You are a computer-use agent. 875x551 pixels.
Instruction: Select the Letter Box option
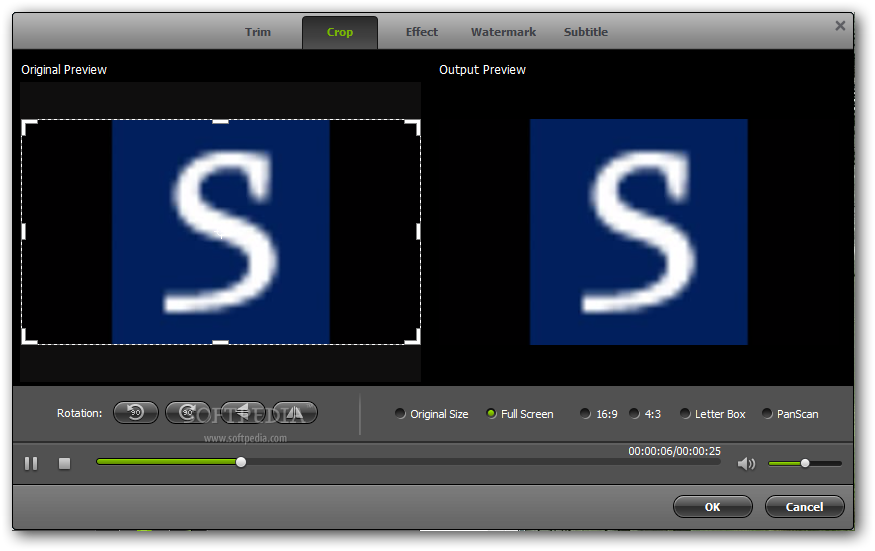point(713,414)
